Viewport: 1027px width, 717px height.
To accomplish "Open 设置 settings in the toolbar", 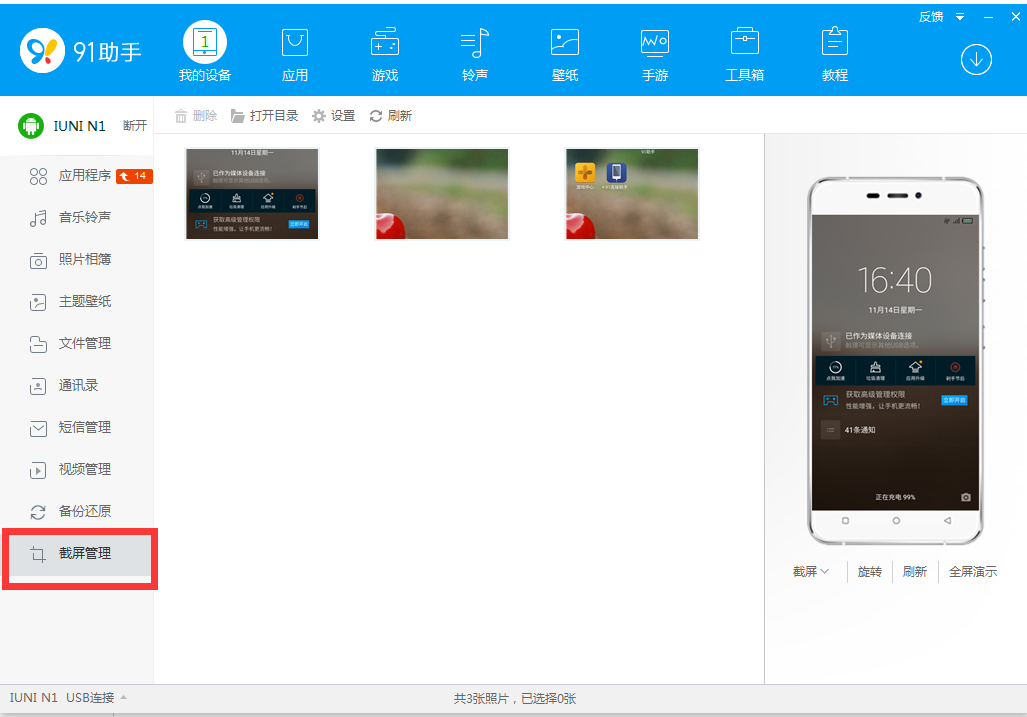I will pyautogui.click(x=333, y=116).
